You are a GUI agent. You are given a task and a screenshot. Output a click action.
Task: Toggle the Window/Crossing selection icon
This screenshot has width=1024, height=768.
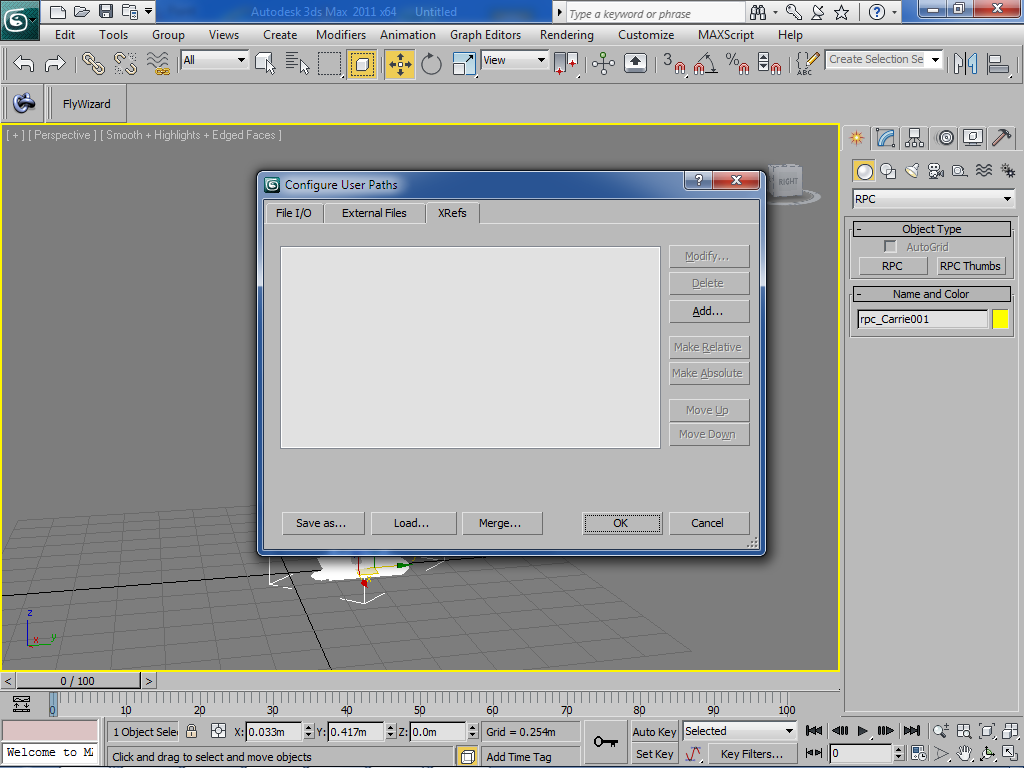pos(362,64)
